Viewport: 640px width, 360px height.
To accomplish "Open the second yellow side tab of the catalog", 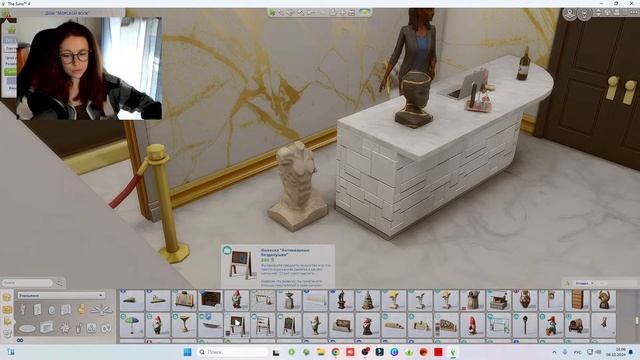I will [7, 310].
